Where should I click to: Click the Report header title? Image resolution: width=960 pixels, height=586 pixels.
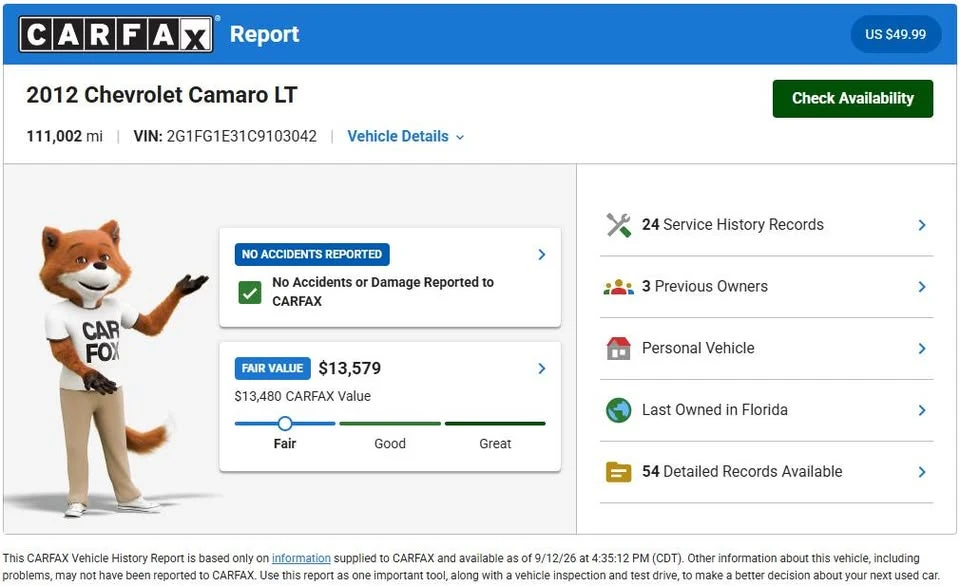264,34
